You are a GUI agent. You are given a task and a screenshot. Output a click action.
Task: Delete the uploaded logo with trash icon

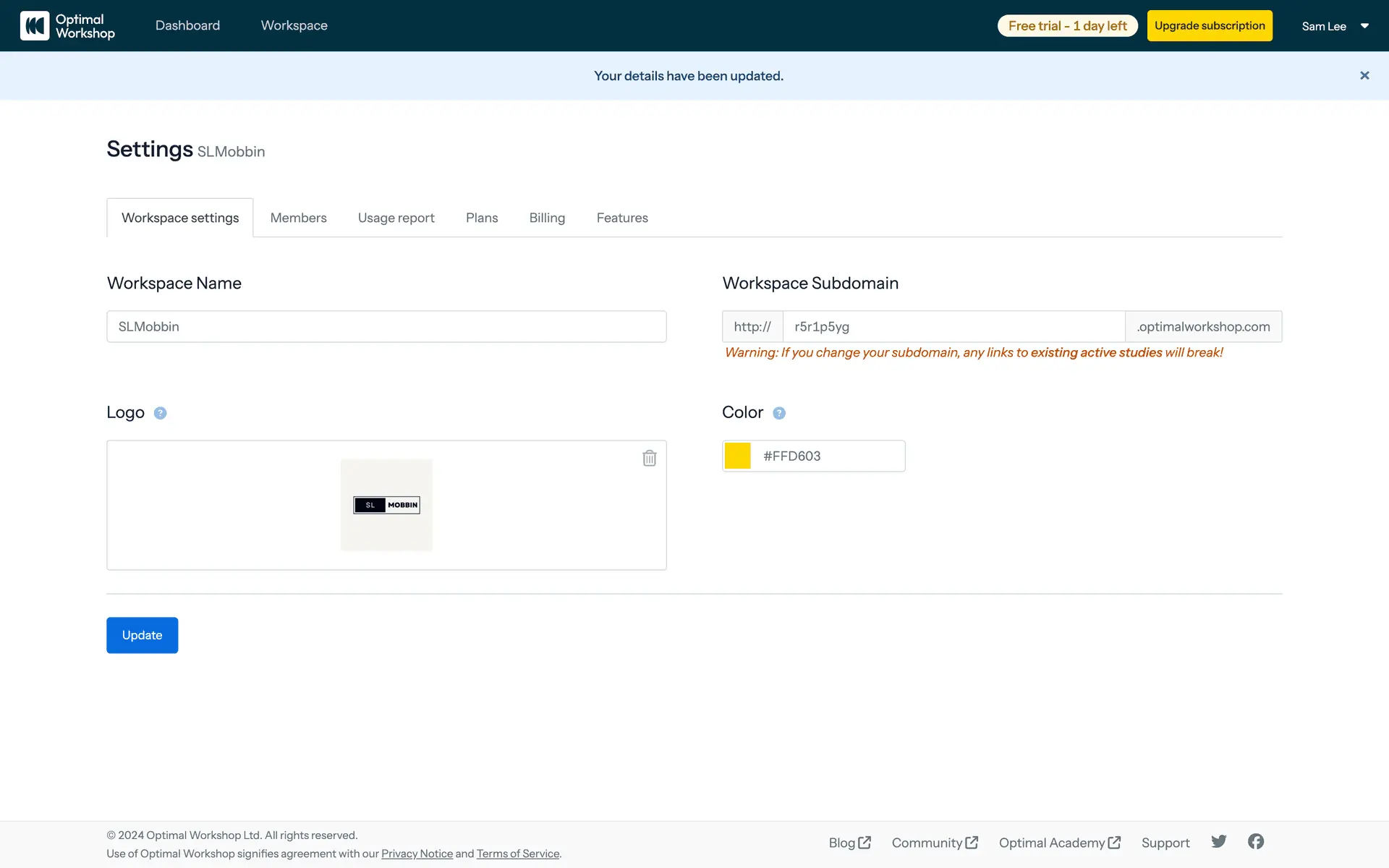point(649,458)
